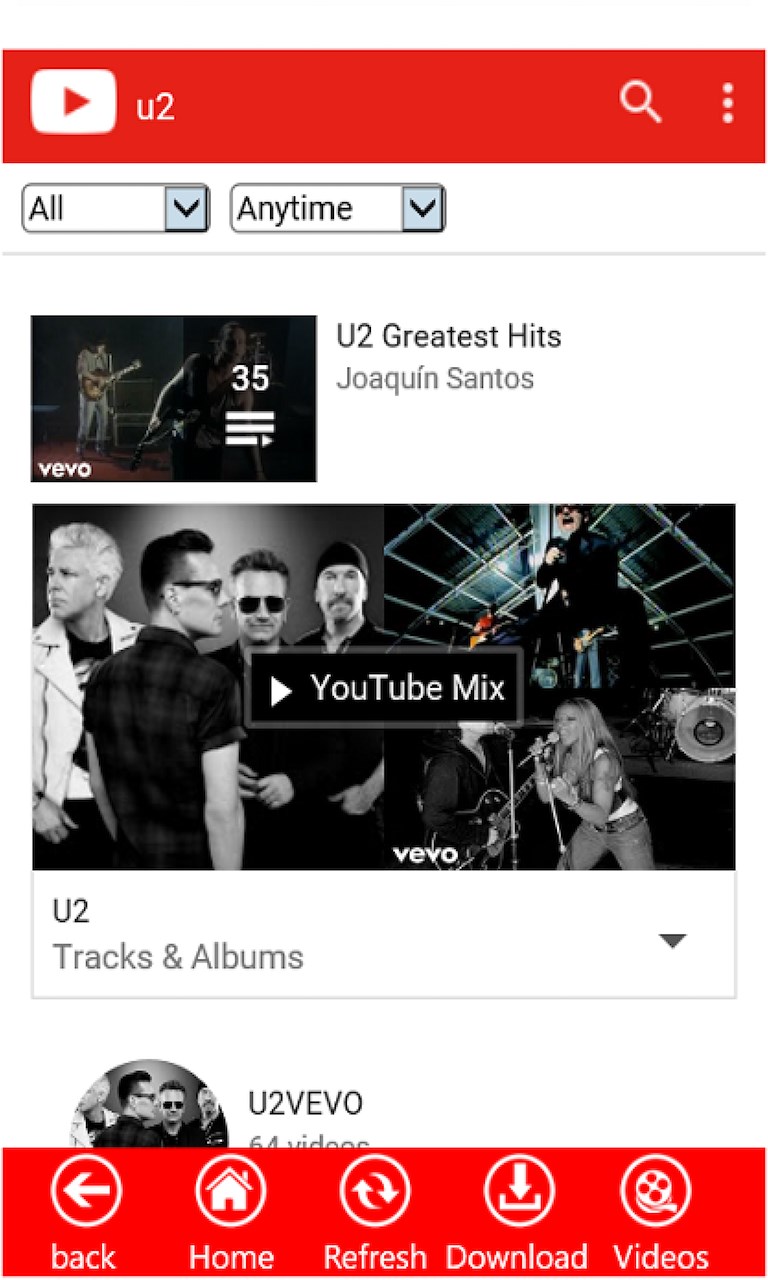Reload the page with the Refresh icon
This screenshot has height=1280, width=768.
tap(375, 1191)
